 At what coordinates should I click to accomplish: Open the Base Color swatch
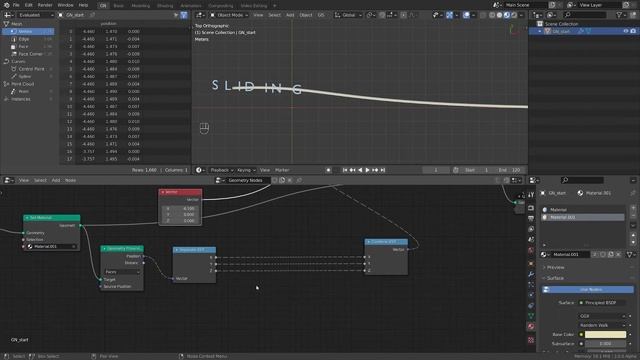(605, 334)
